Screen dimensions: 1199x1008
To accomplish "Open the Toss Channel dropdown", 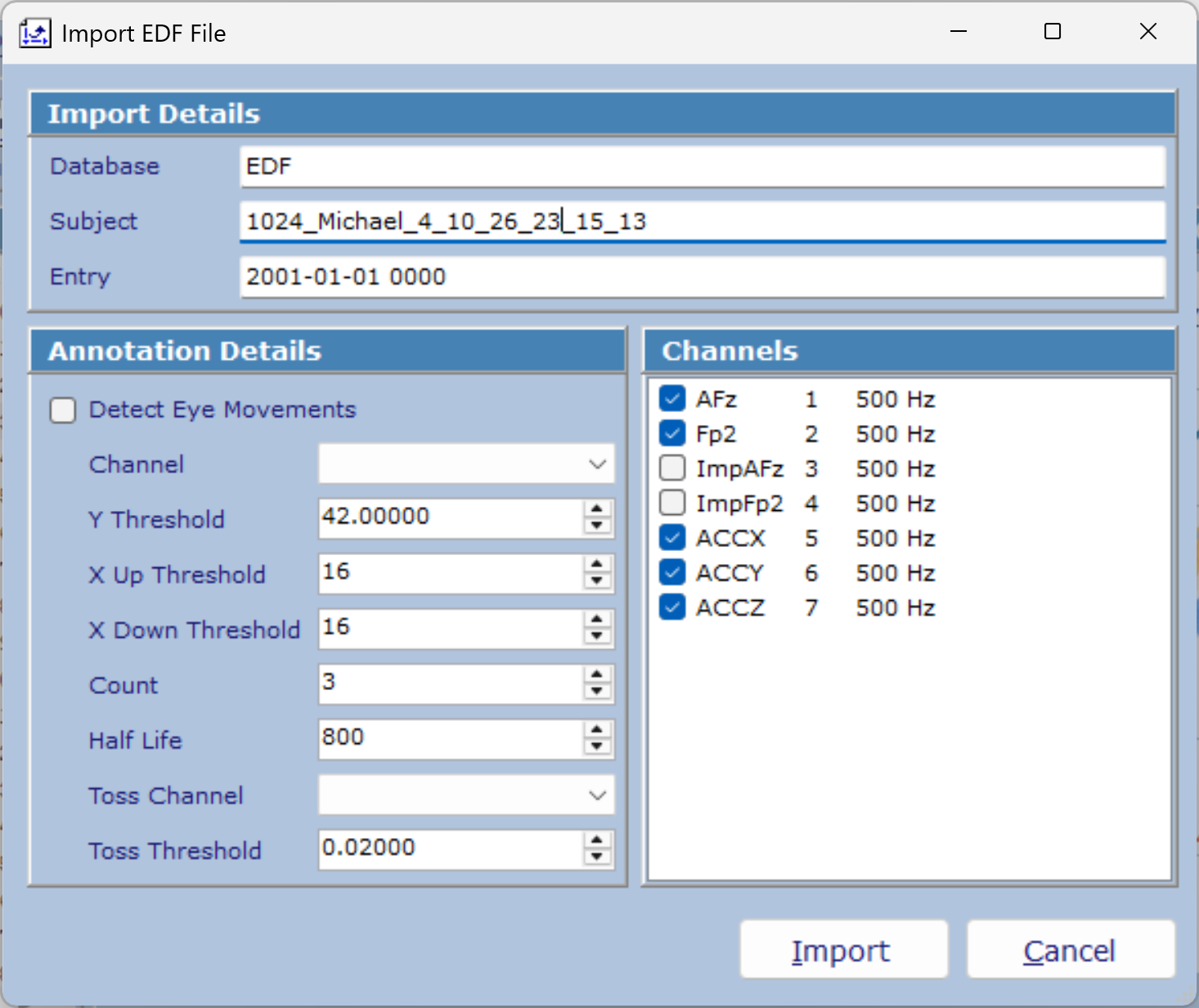I will tap(466, 795).
